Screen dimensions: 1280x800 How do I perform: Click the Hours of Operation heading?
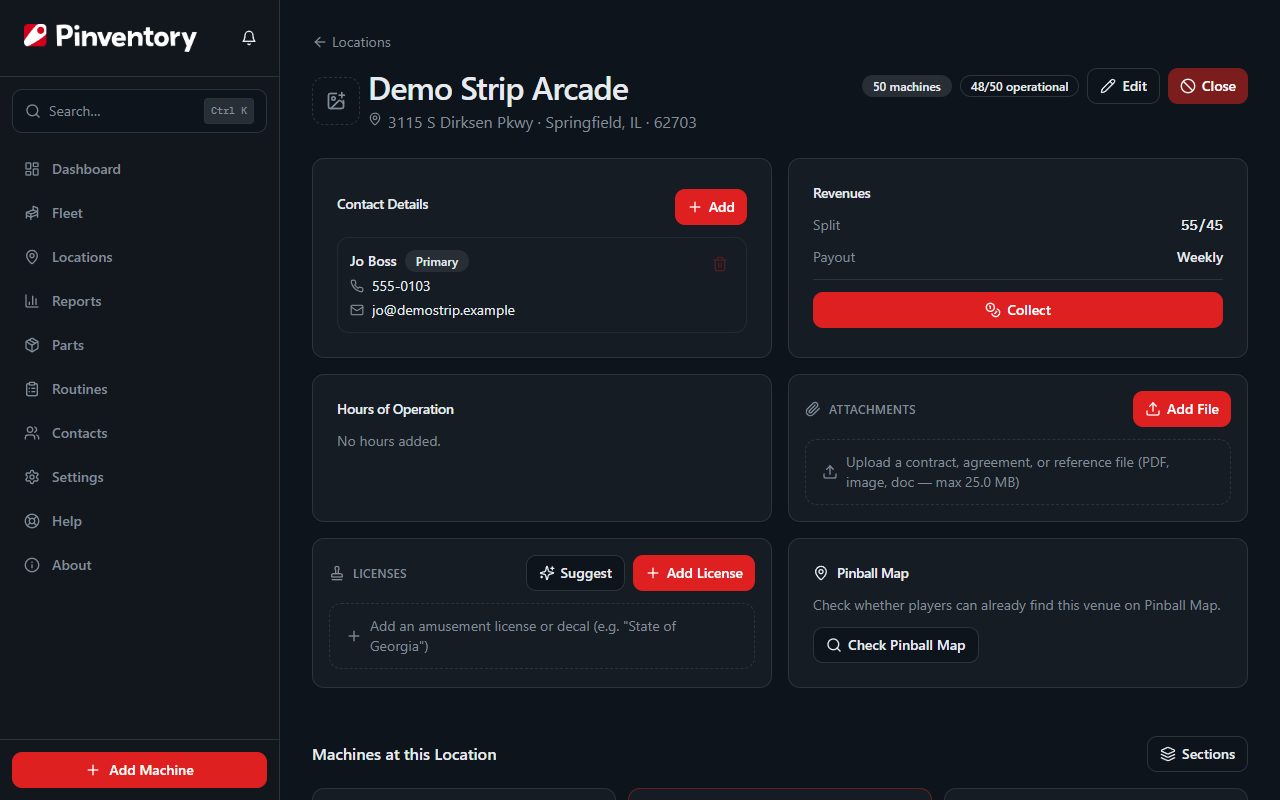(x=395, y=409)
